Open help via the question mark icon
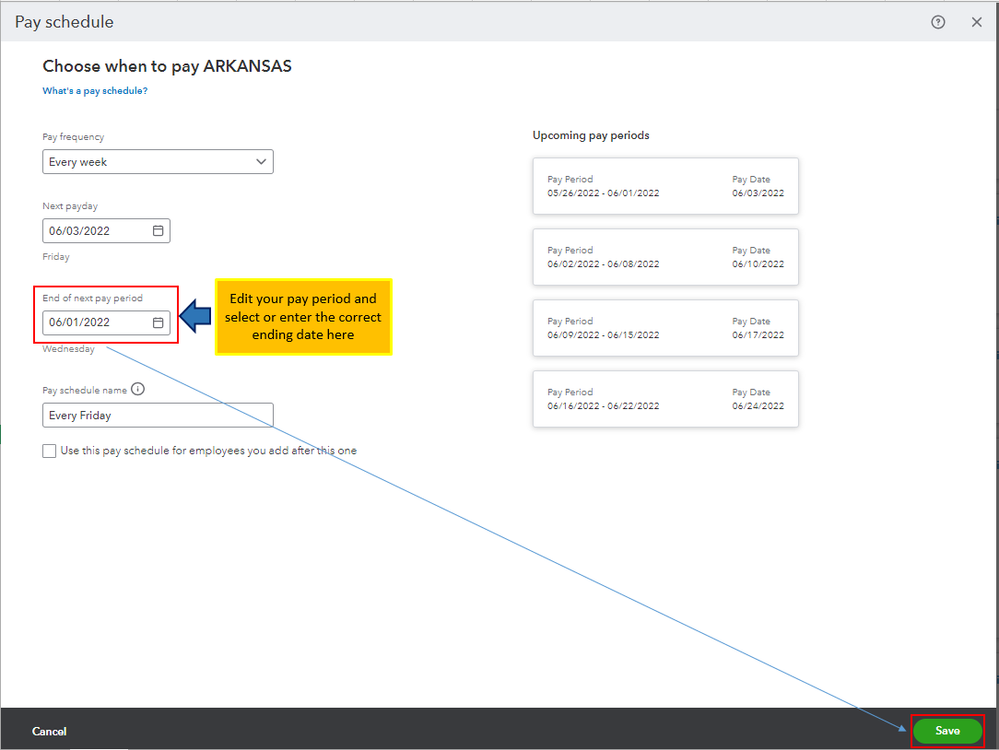This screenshot has width=999, height=750. pos(938,22)
